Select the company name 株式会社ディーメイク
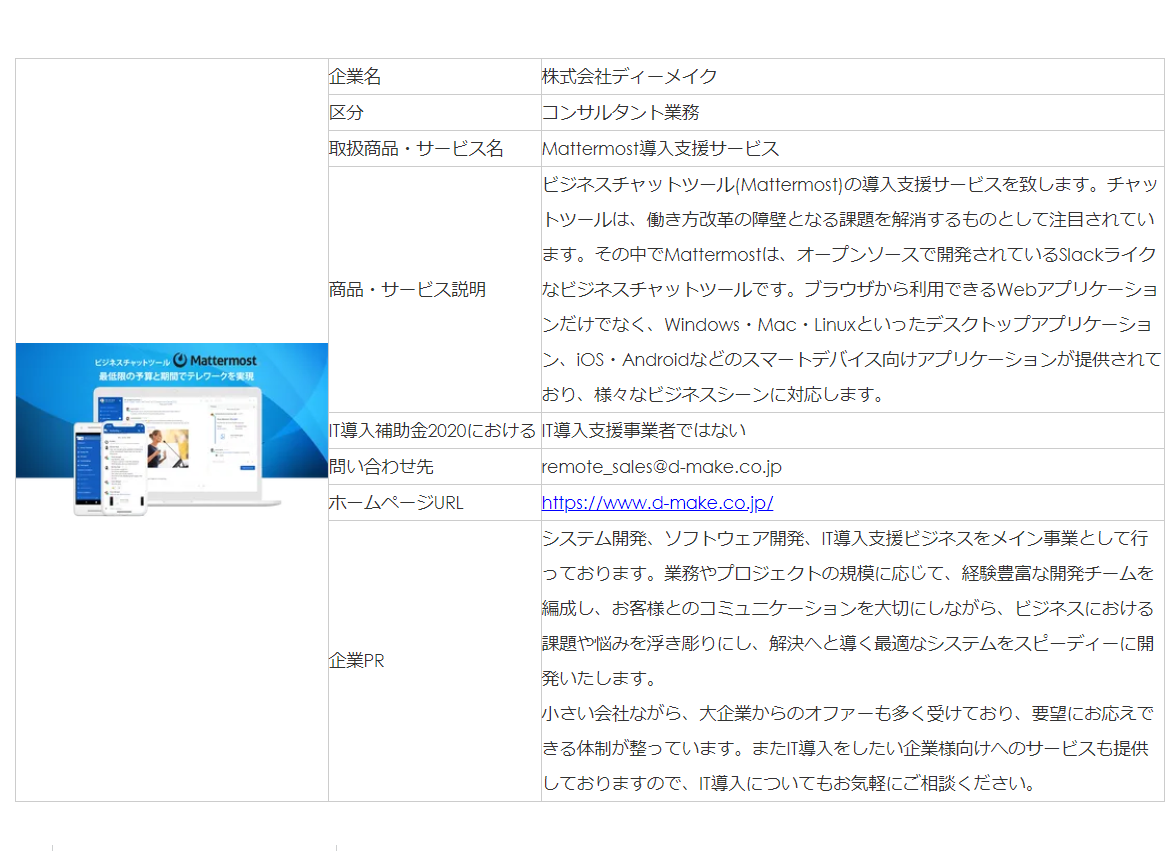1172x851 pixels. pos(629,76)
